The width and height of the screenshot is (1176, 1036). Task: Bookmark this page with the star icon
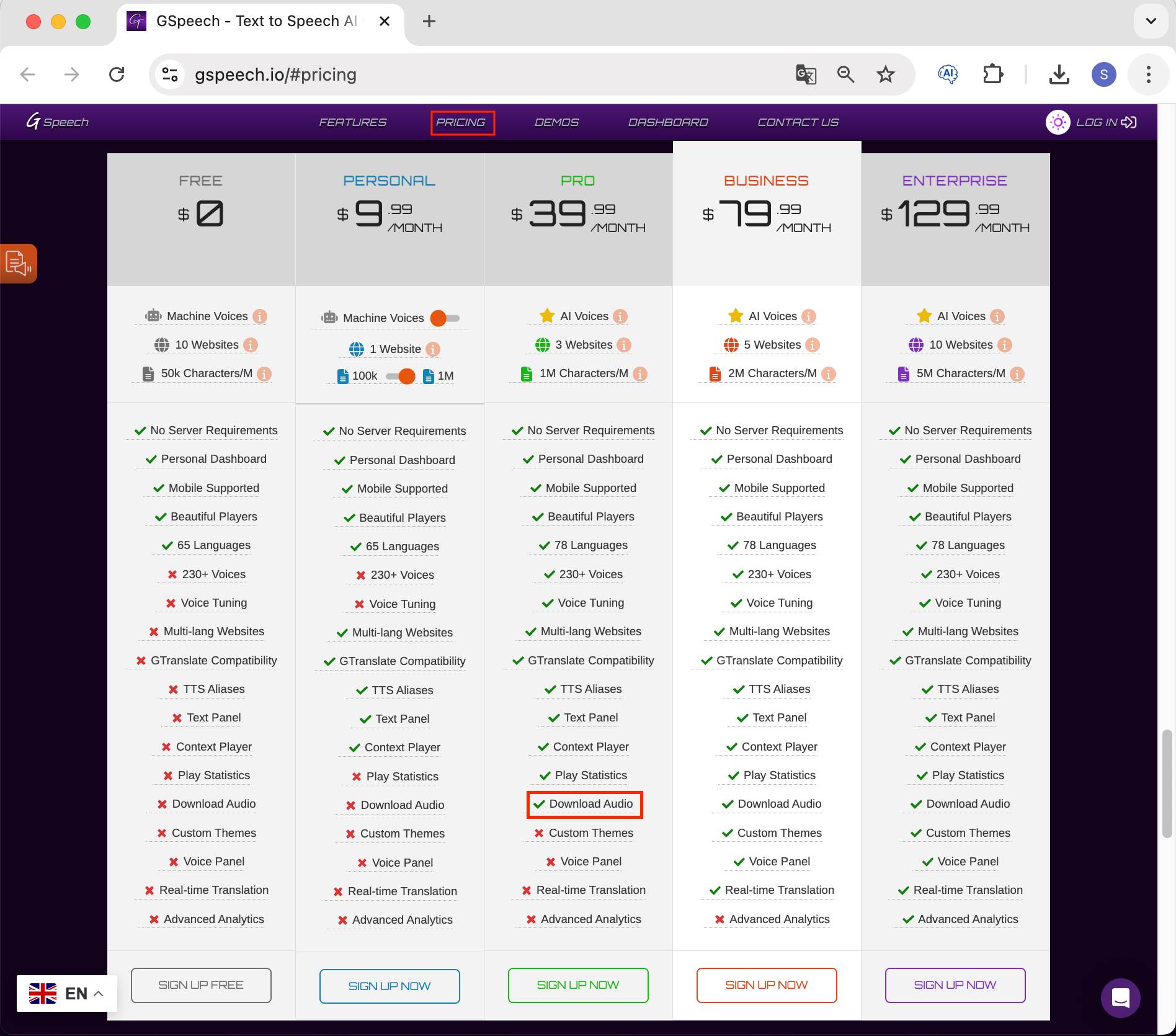(885, 74)
